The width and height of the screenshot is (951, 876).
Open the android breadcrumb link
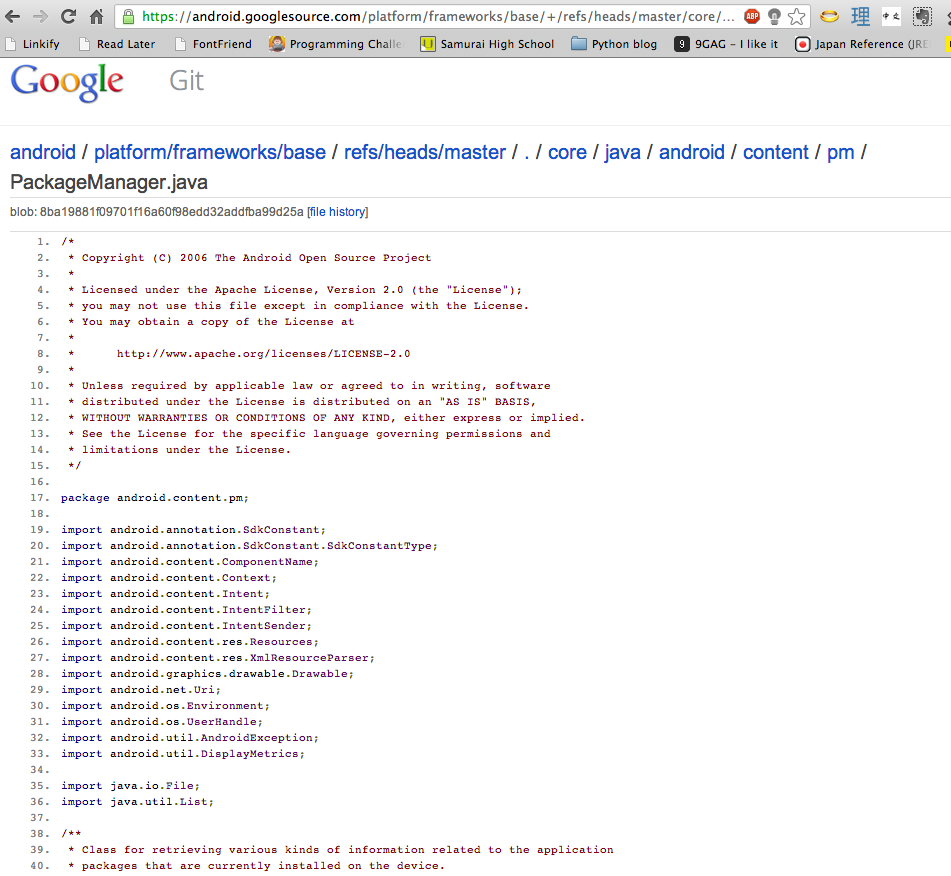pyautogui.click(x=43, y=152)
